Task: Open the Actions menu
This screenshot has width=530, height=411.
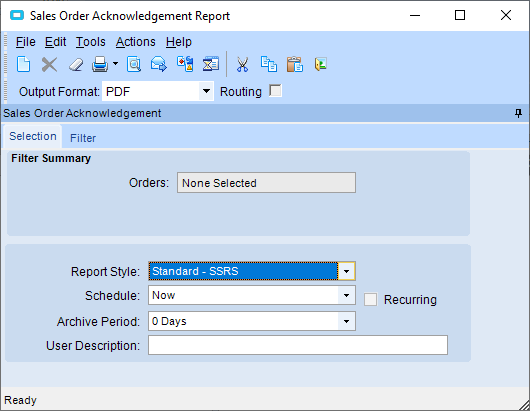Action: pyautogui.click(x=136, y=42)
